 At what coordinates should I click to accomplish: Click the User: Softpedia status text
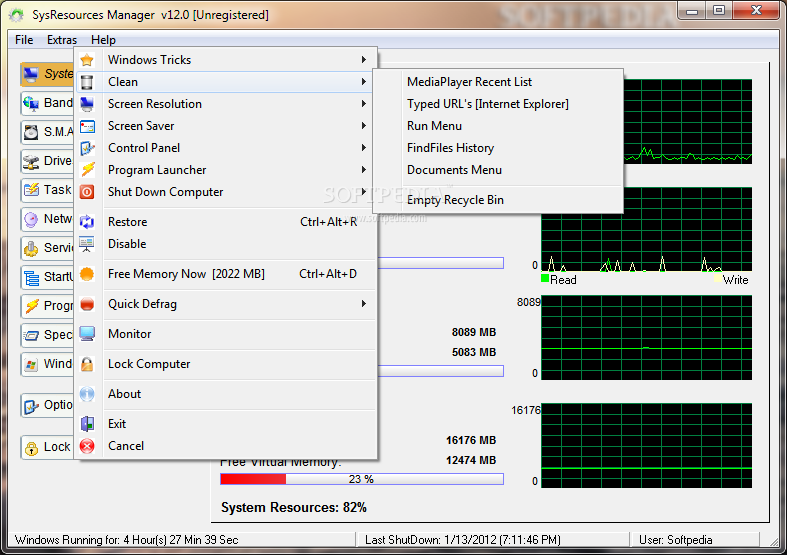pos(675,540)
